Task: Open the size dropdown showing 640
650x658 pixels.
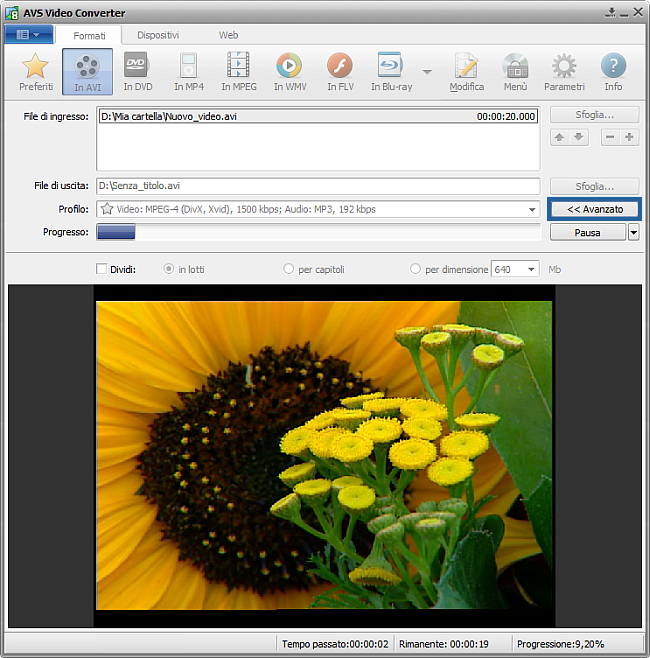Action: (530, 269)
